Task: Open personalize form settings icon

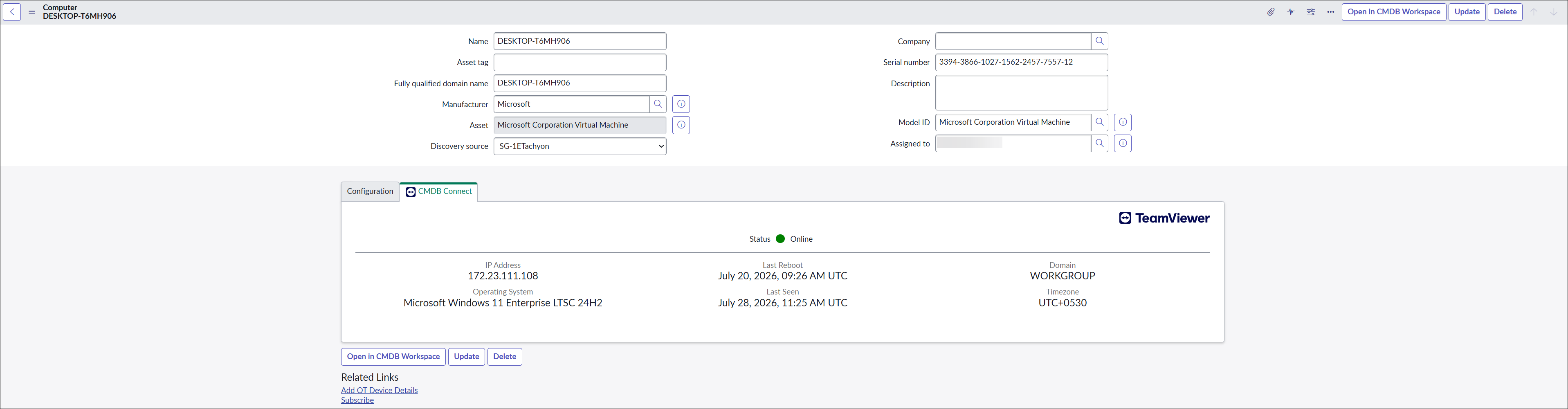Action: pos(1310,11)
